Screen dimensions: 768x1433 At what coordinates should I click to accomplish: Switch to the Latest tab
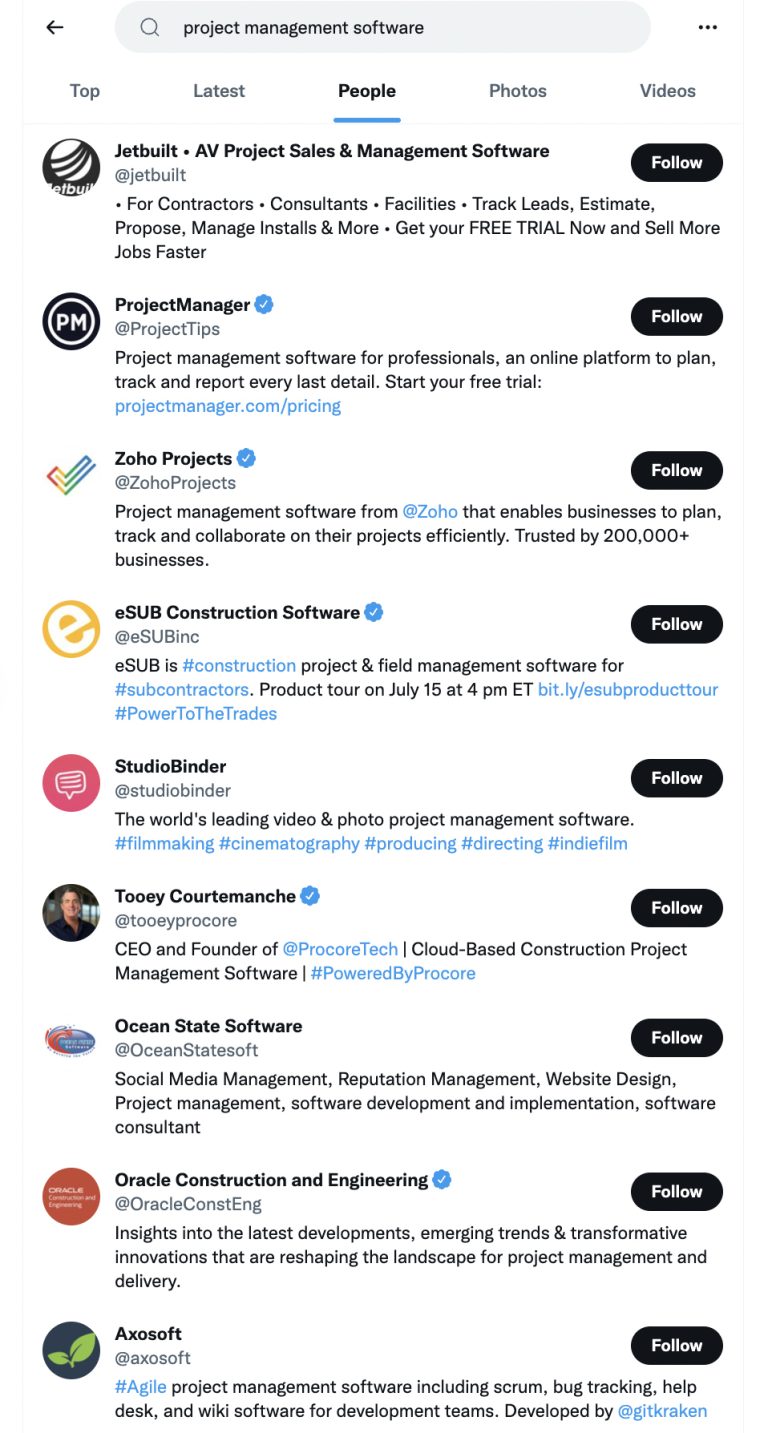pyautogui.click(x=218, y=91)
